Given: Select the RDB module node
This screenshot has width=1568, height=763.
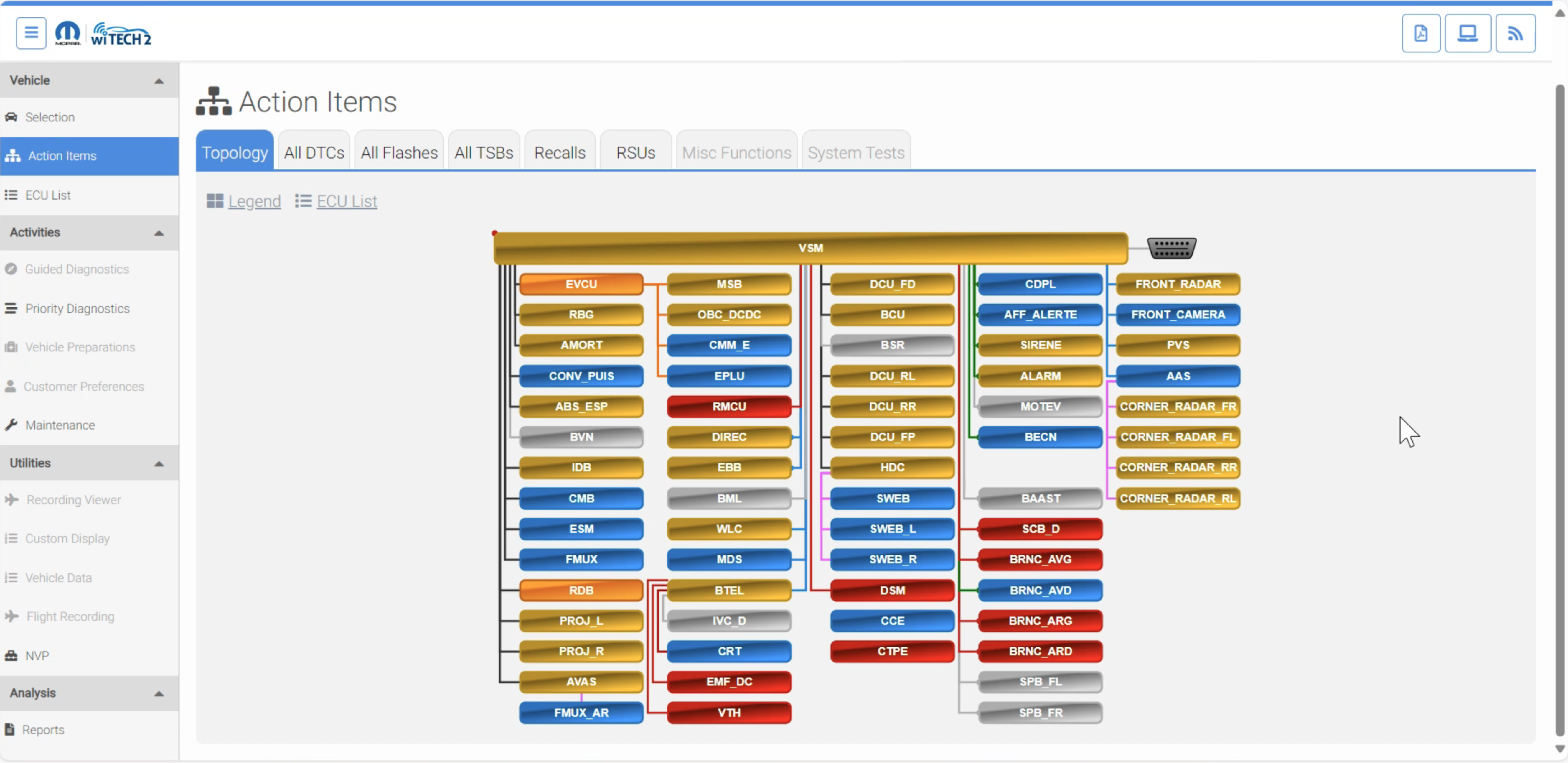Looking at the screenshot, I should click(581, 590).
